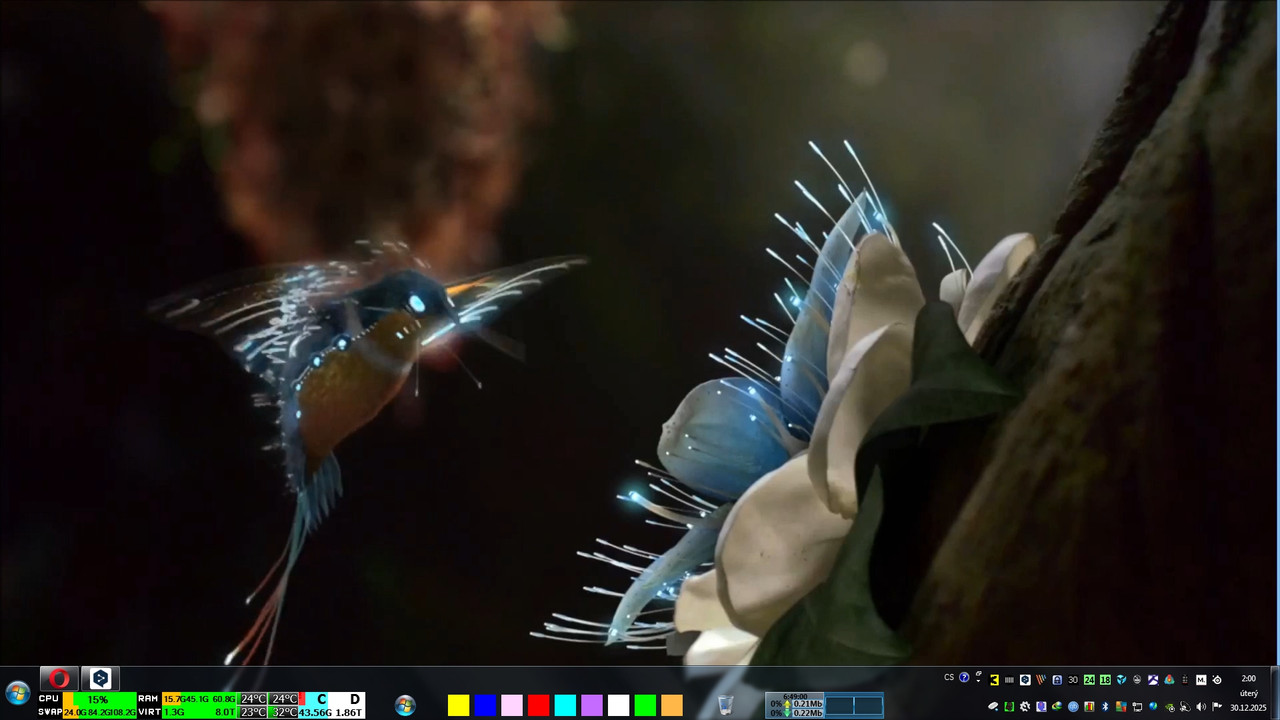
Task: Open the volume speaker tray icon
Action: click(x=1201, y=707)
